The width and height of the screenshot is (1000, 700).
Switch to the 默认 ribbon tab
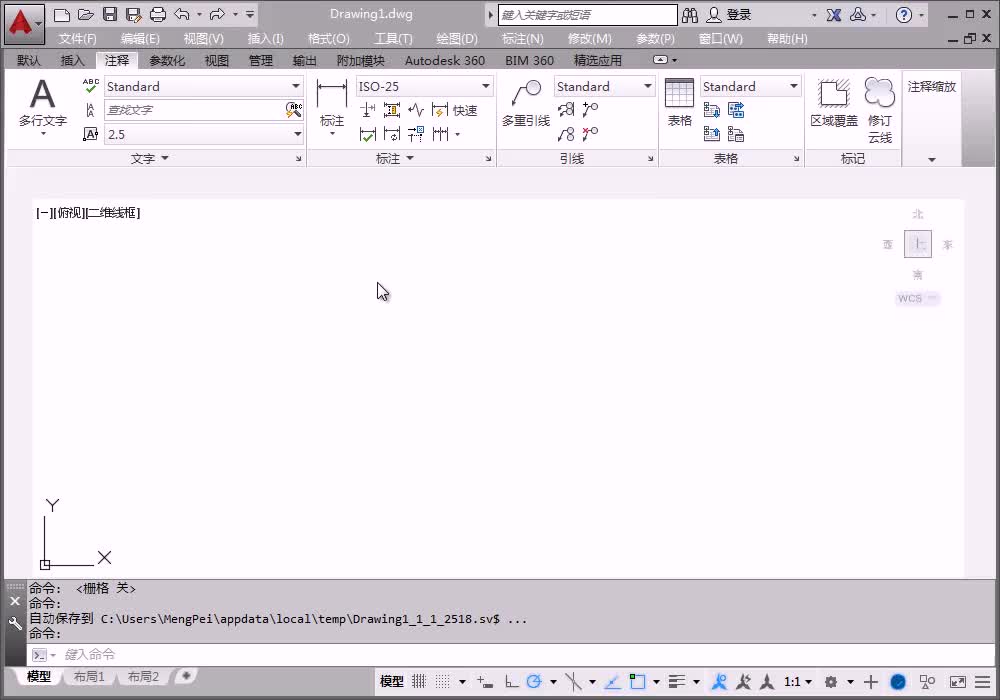click(28, 61)
